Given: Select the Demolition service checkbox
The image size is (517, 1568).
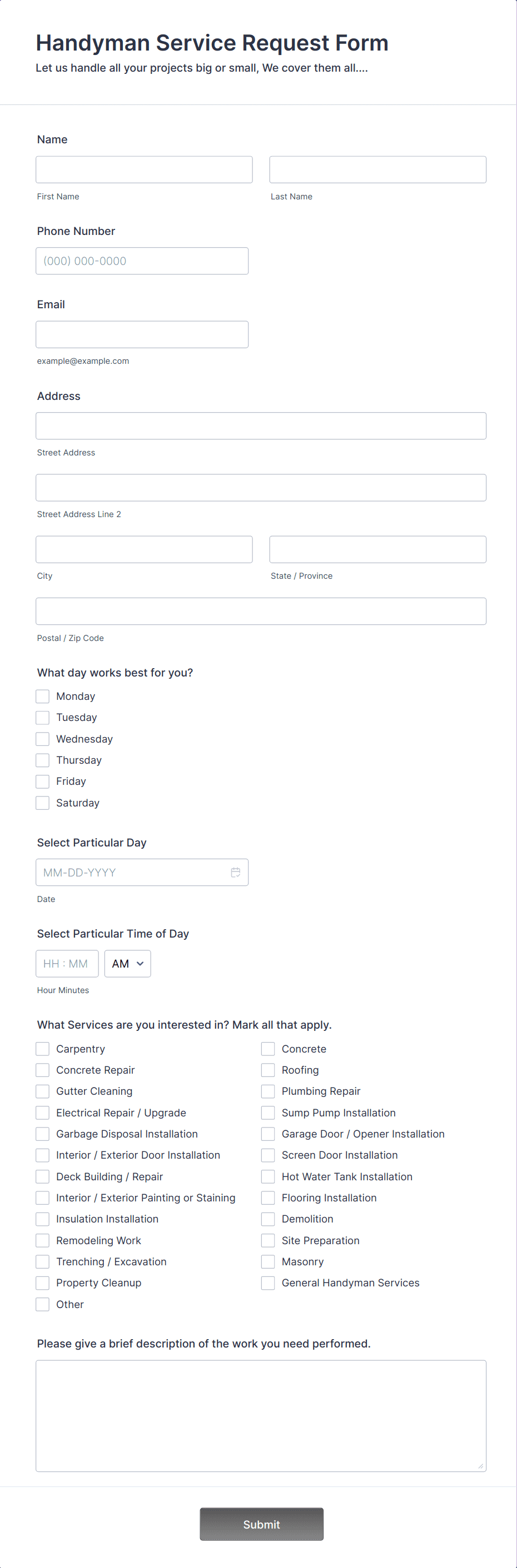Looking at the screenshot, I should point(267,1219).
